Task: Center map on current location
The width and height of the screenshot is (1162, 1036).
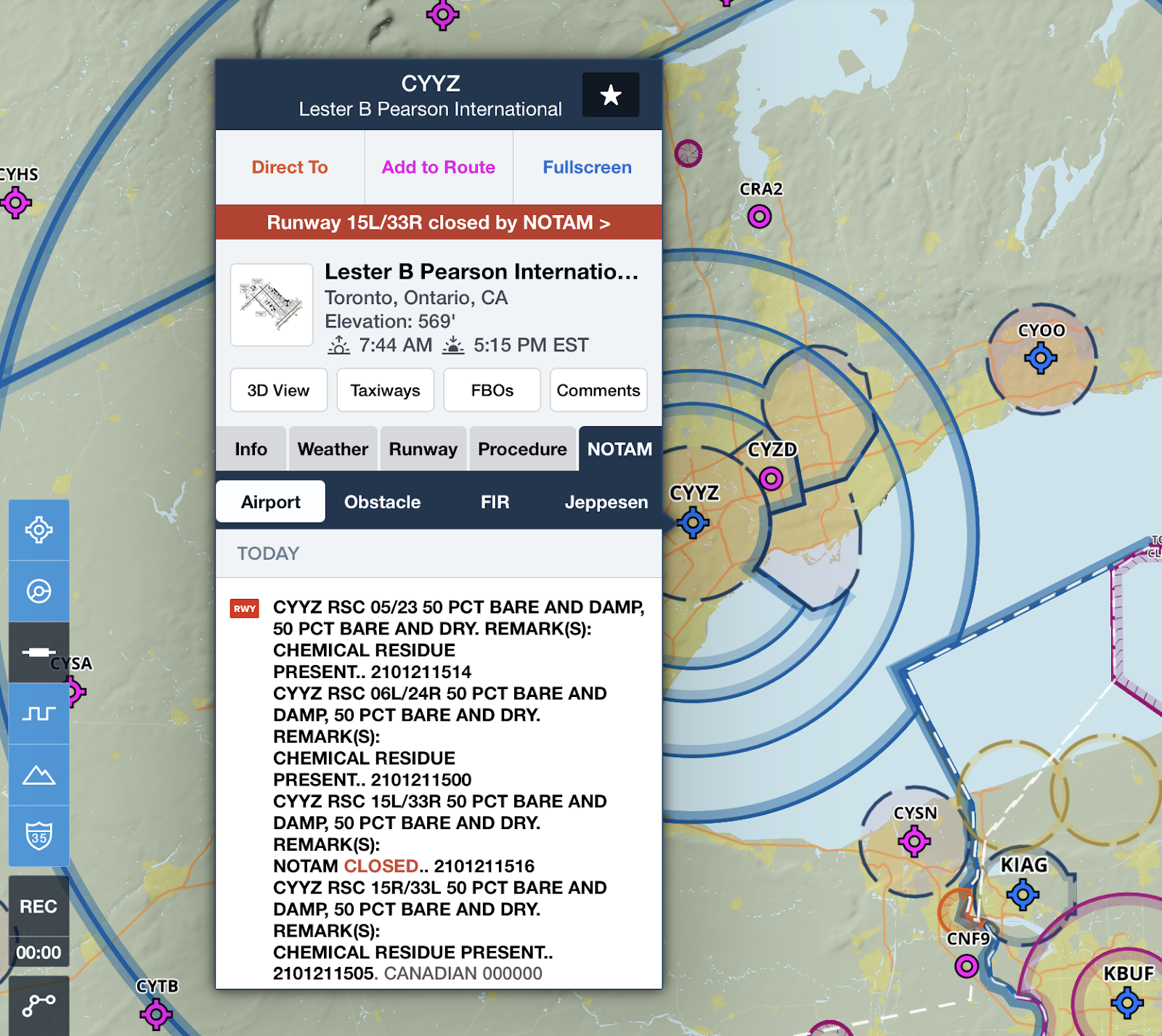Action: click(x=39, y=530)
